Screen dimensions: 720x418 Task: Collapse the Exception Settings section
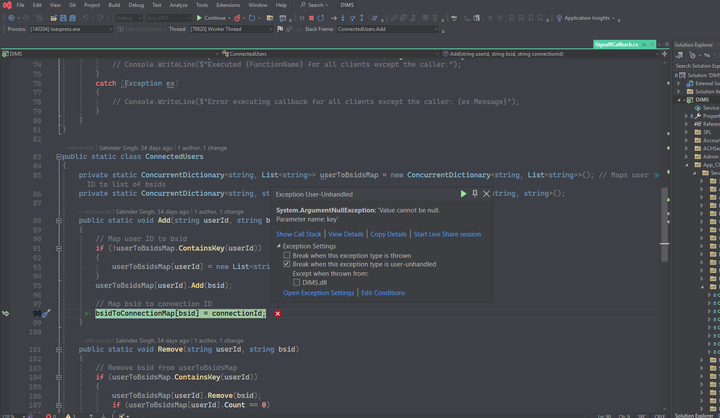tap(279, 246)
